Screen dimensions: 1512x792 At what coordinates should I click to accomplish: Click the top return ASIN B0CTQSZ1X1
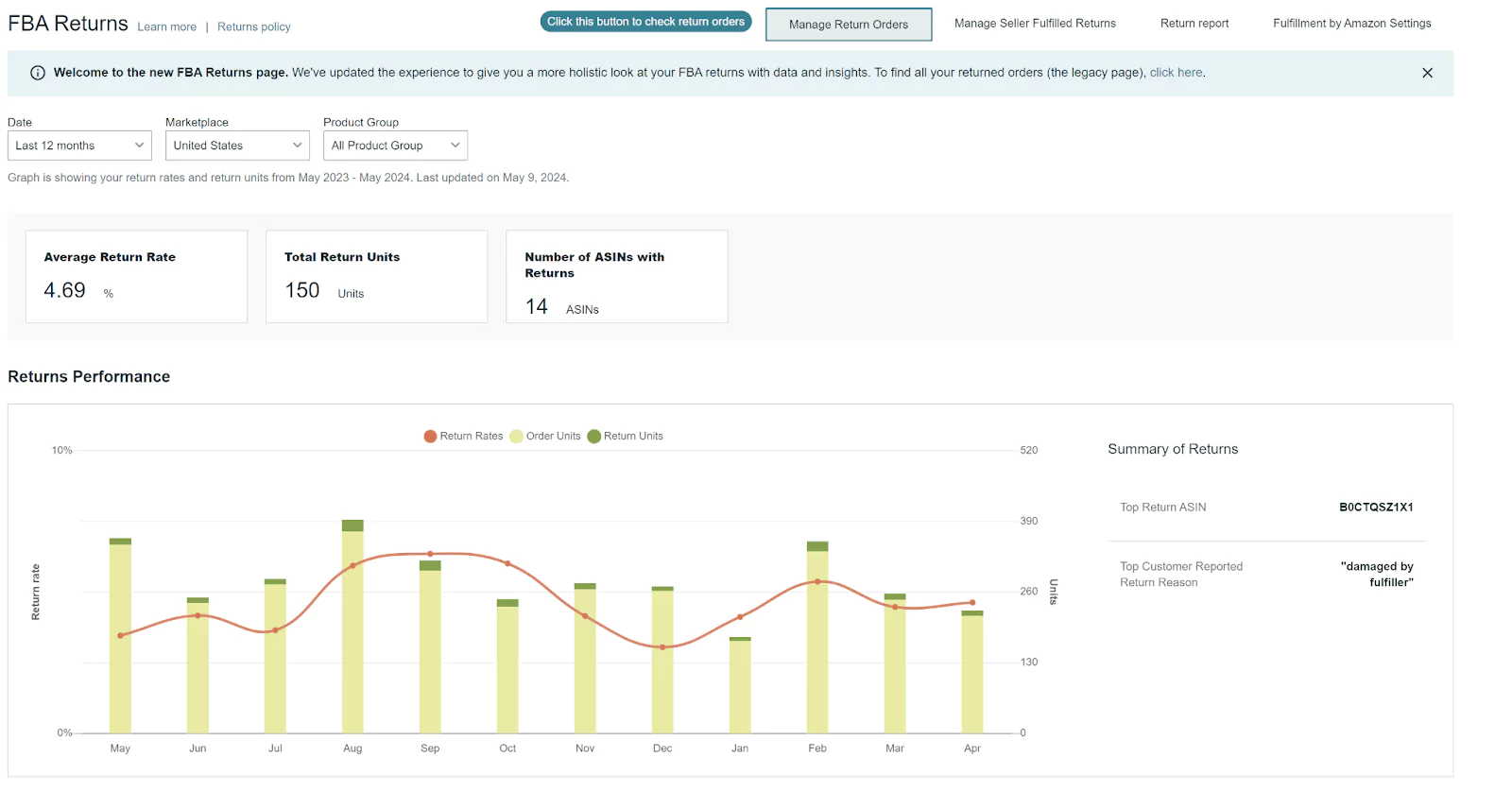[x=1375, y=508]
